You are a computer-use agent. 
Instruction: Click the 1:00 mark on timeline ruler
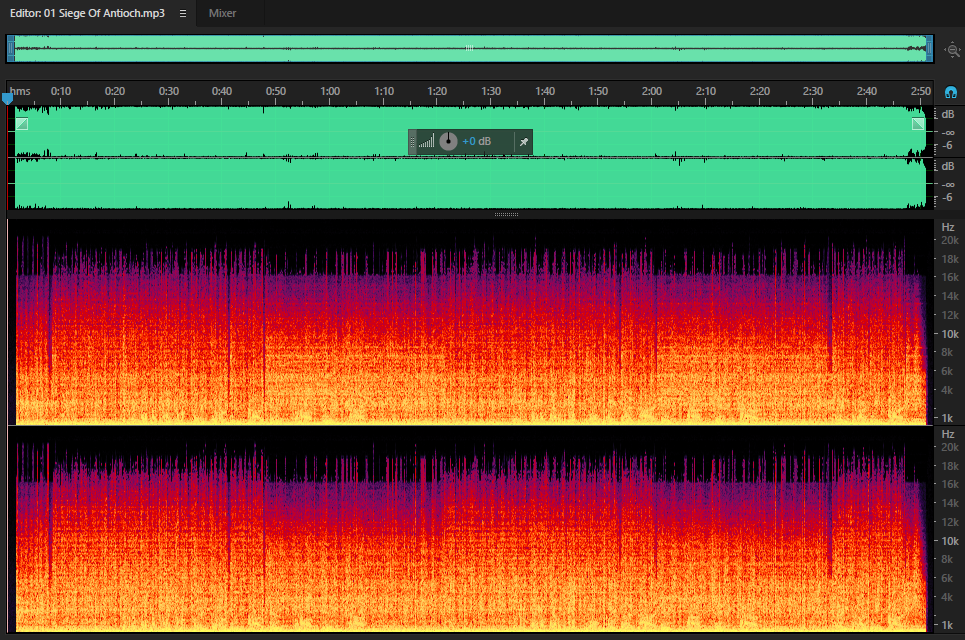click(x=330, y=91)
